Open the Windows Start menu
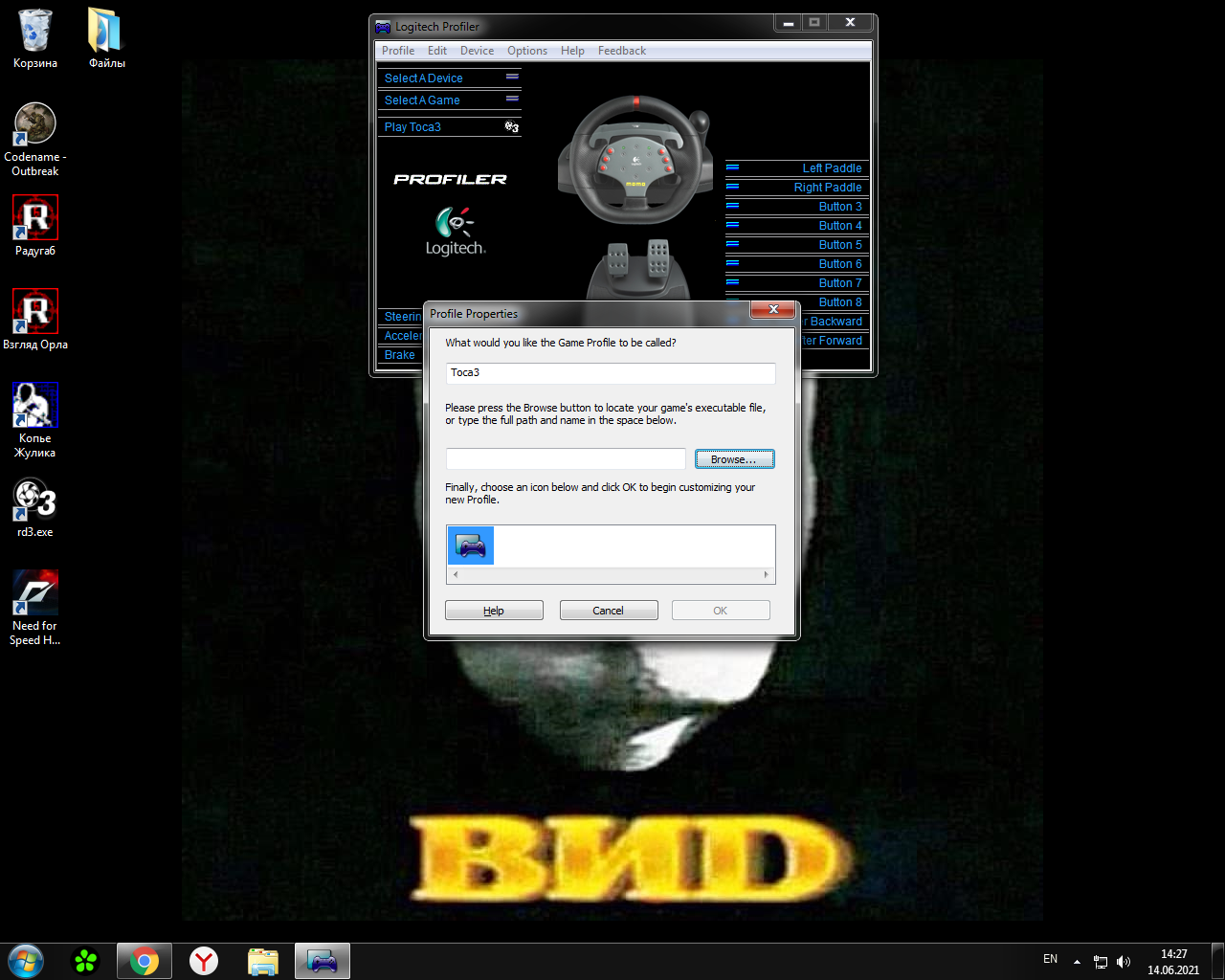The image size is (1225, 980). [x=26, y=961]
